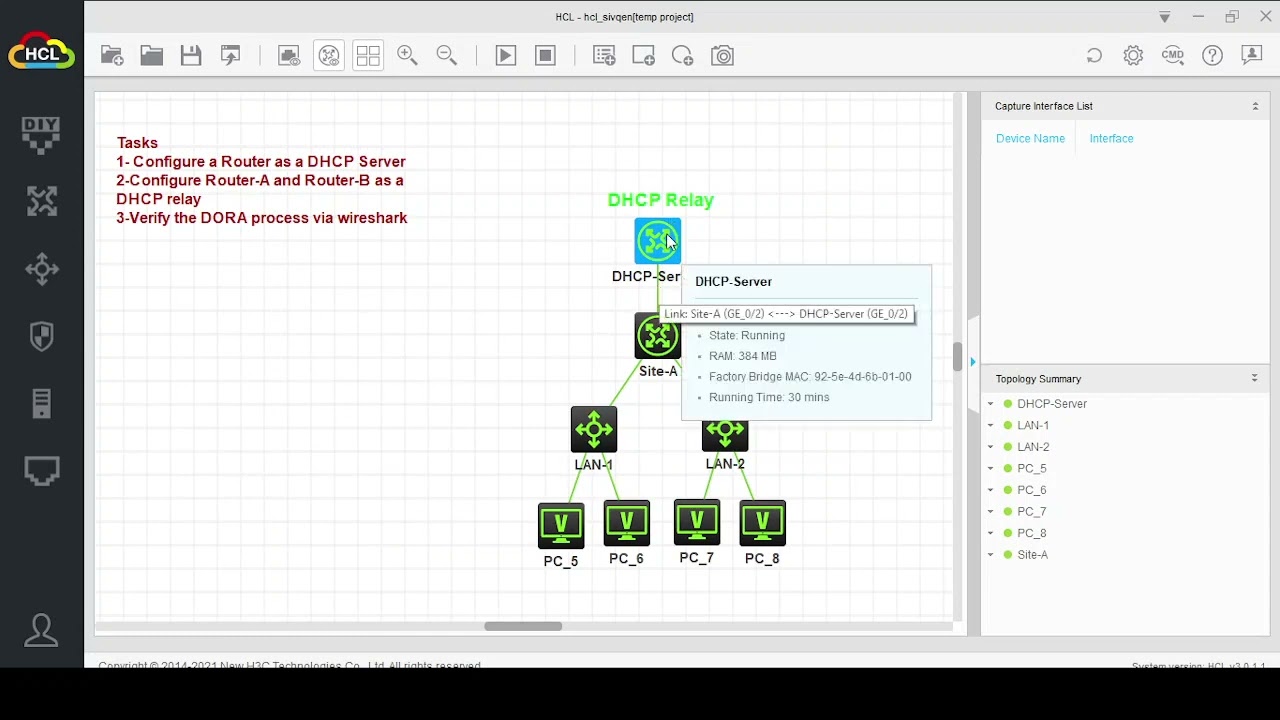Select the PC/link monitor sidebar icon
The height and width of the screenshot is (720, 1280).
(41, 471)
